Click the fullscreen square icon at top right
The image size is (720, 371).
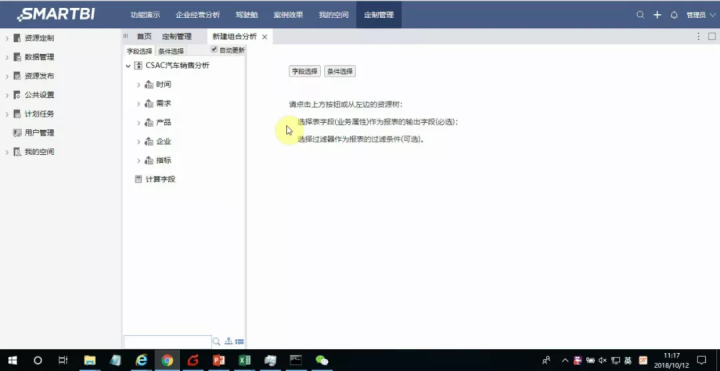[x=712, y=36]
